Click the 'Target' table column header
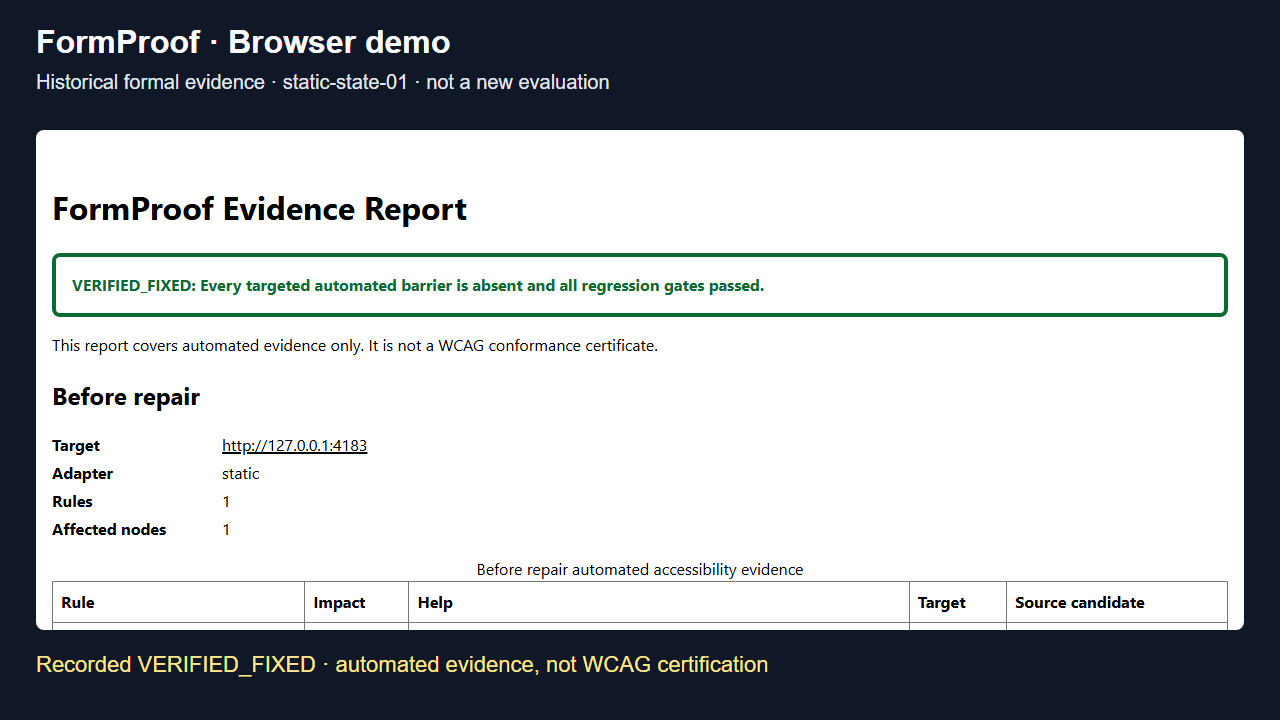Viewport: 1280px width, 720px height. tap(958, 603)
